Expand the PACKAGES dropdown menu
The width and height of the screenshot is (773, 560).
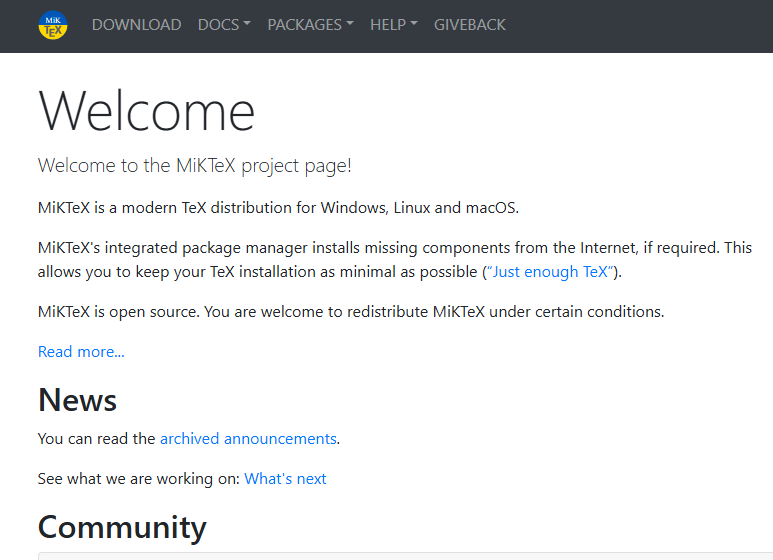(310, 25)
